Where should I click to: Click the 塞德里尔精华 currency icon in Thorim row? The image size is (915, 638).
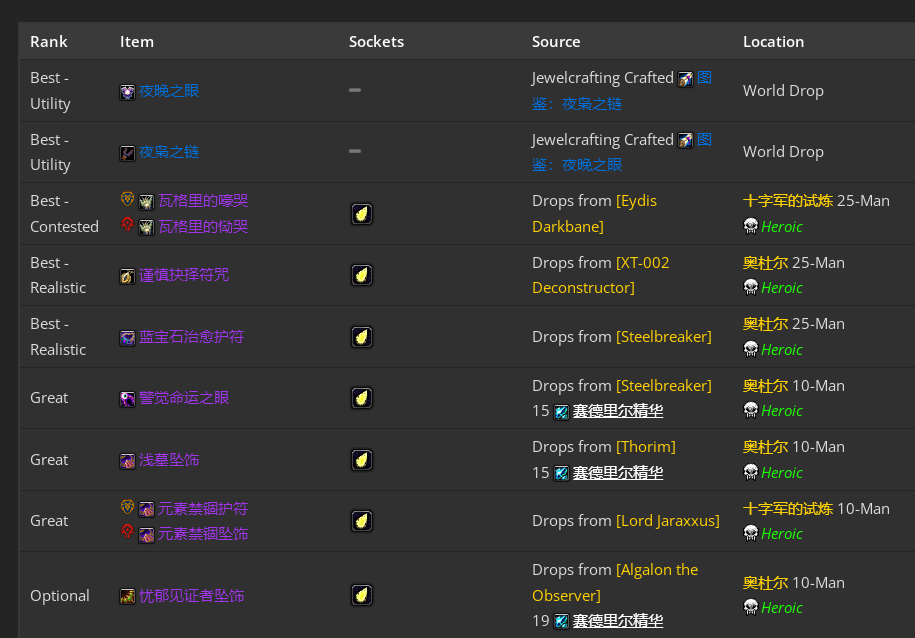(561, 473)
